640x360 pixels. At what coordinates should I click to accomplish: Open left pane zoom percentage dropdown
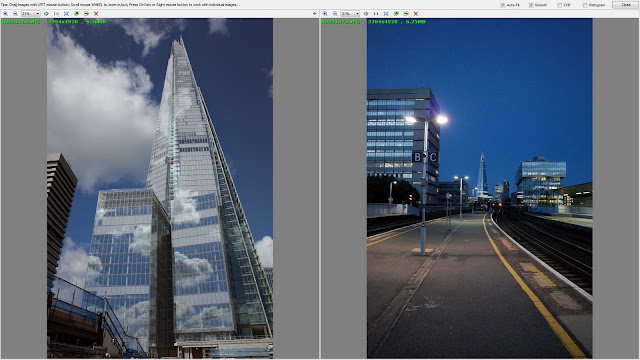click(31, 13)
